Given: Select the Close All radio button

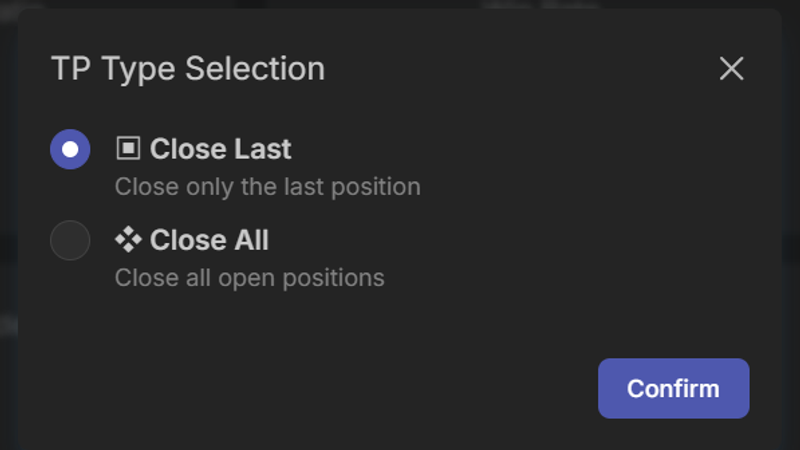Looking at the screenshot, I should point(70,241).
